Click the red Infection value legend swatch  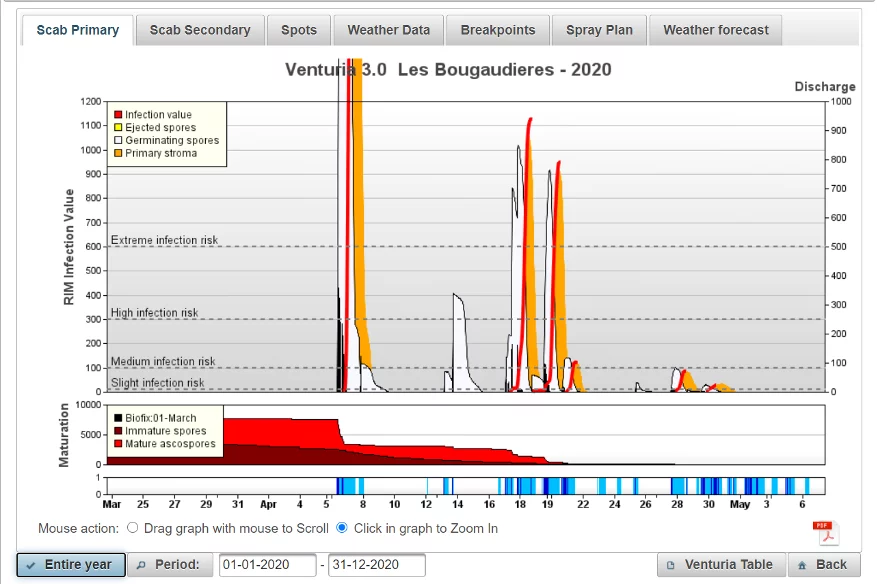click(118, 115)
